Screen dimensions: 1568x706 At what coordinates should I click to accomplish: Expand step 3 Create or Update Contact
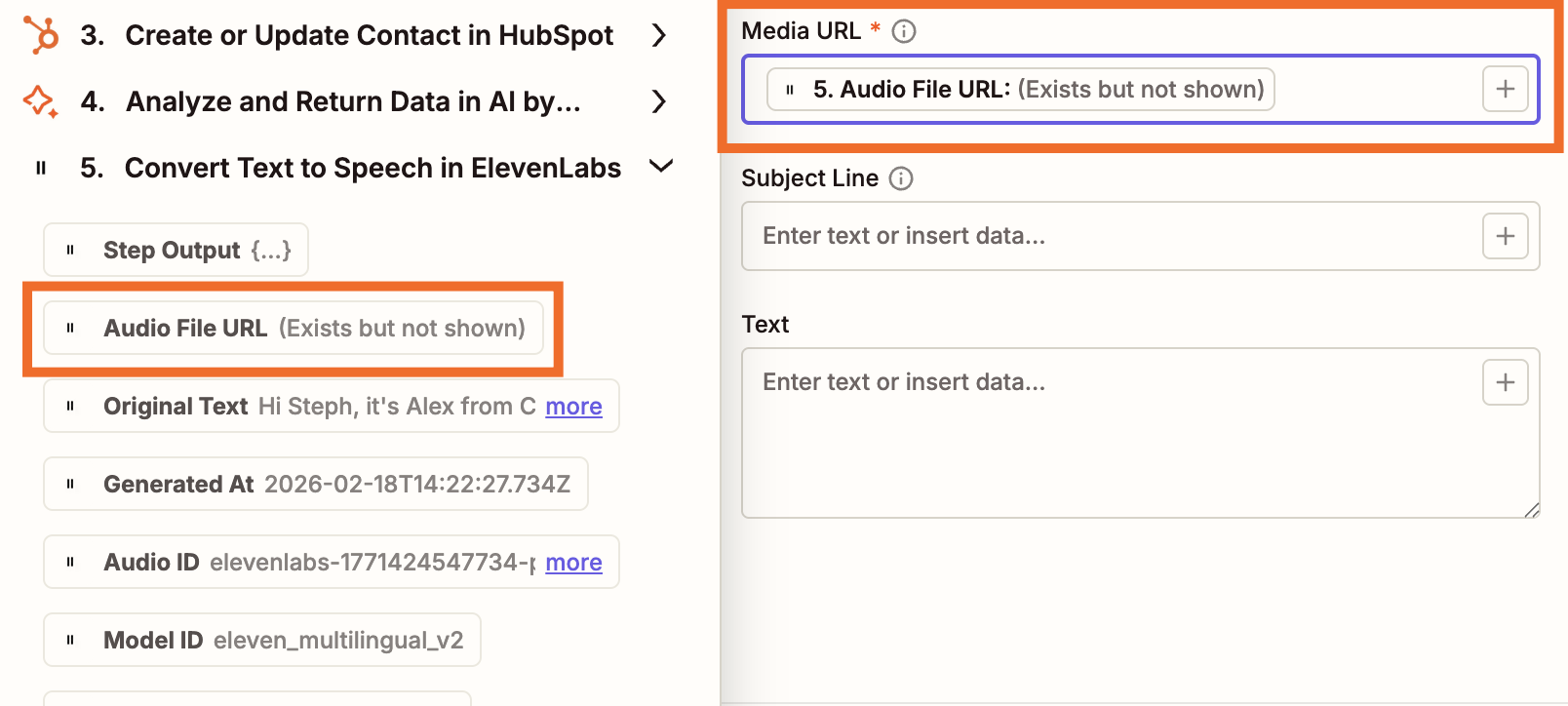659,35
